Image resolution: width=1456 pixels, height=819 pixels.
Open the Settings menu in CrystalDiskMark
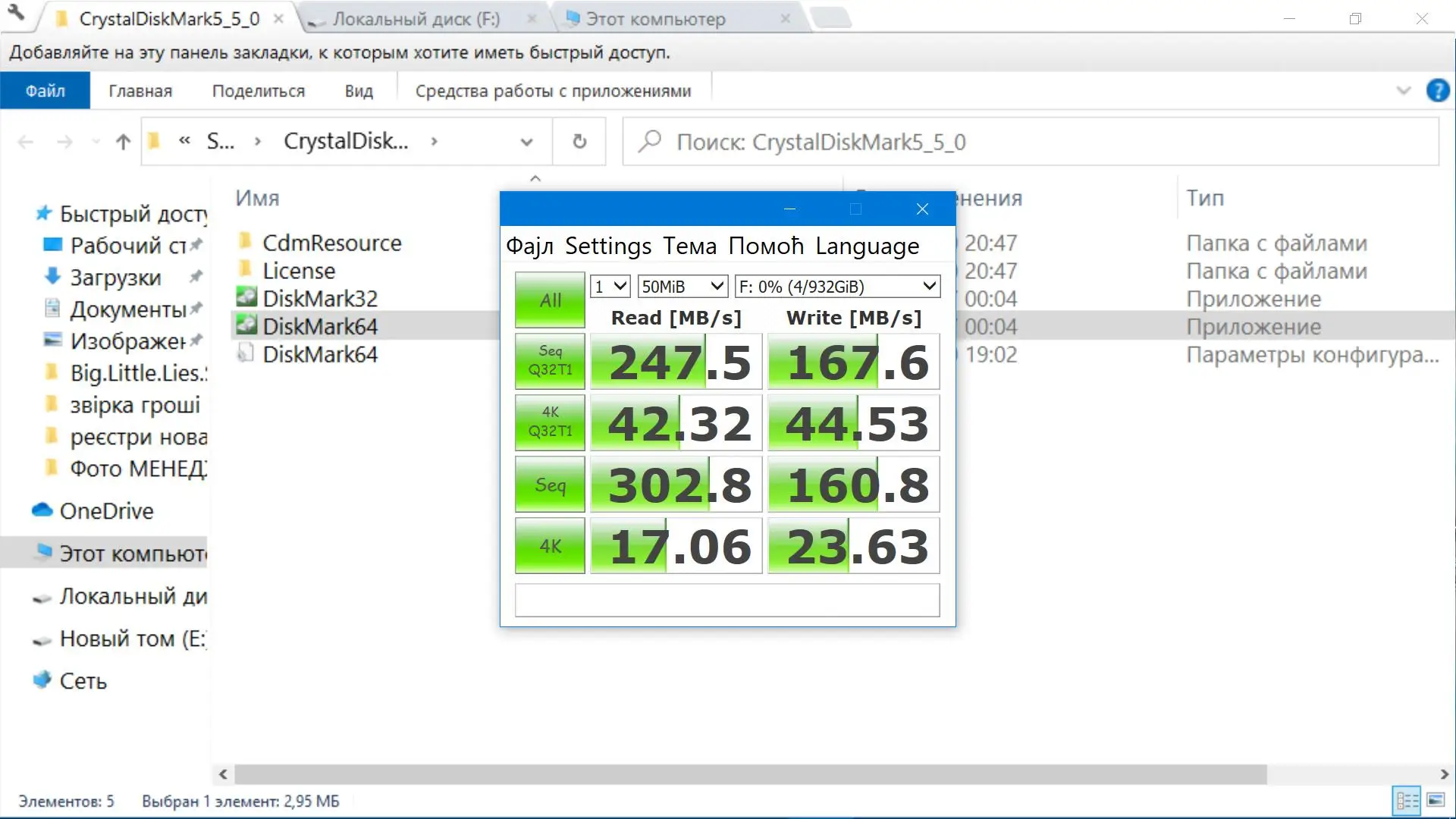point(607,246)
